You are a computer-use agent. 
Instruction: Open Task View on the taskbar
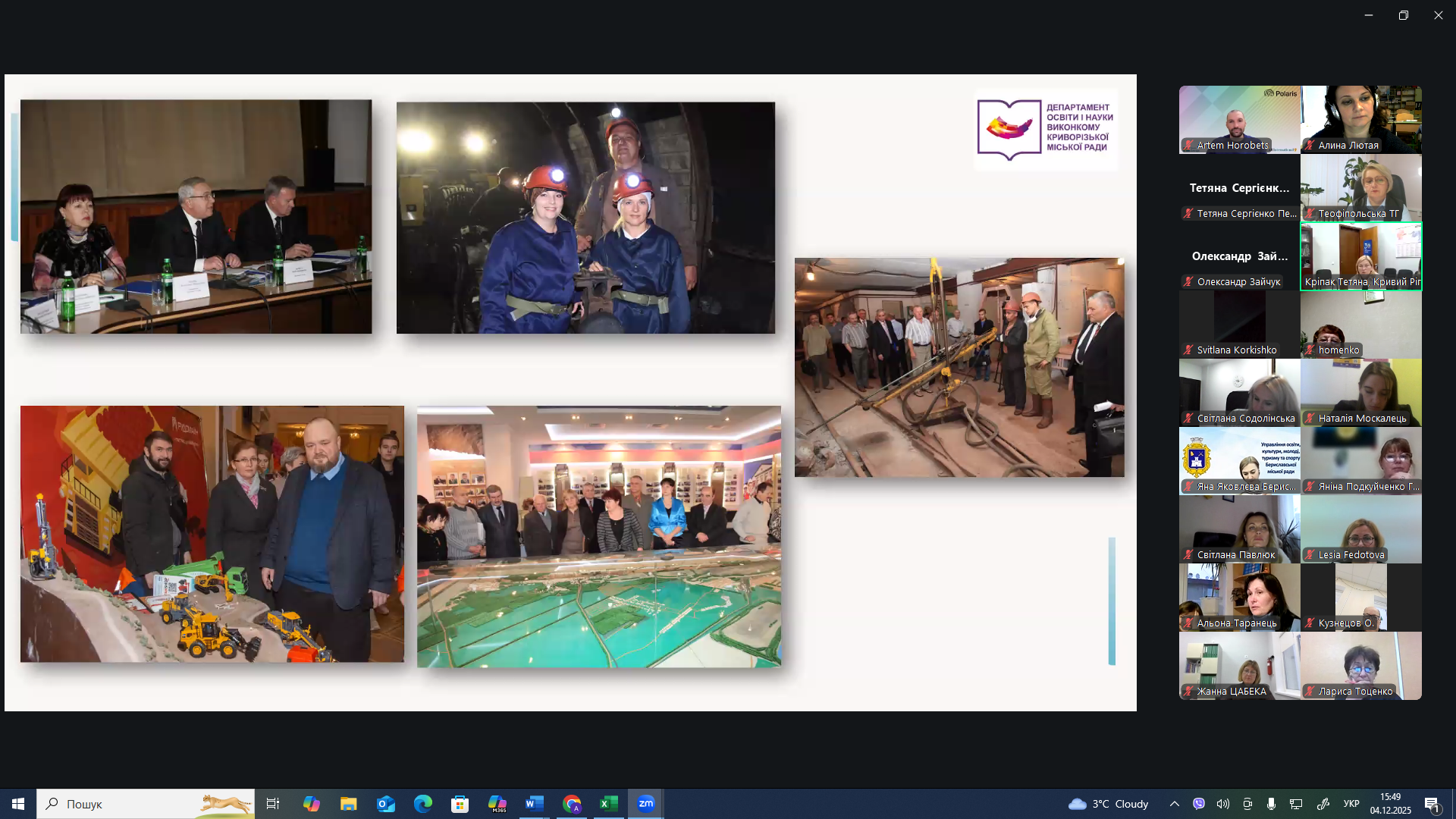click(x=273, y=804)
